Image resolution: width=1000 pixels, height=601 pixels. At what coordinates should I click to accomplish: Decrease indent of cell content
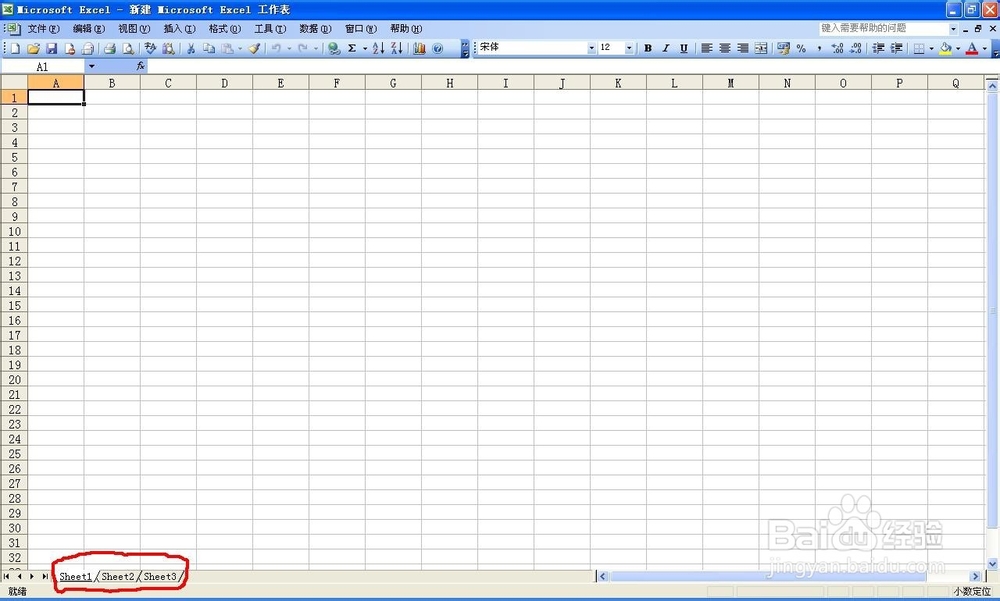878,48
